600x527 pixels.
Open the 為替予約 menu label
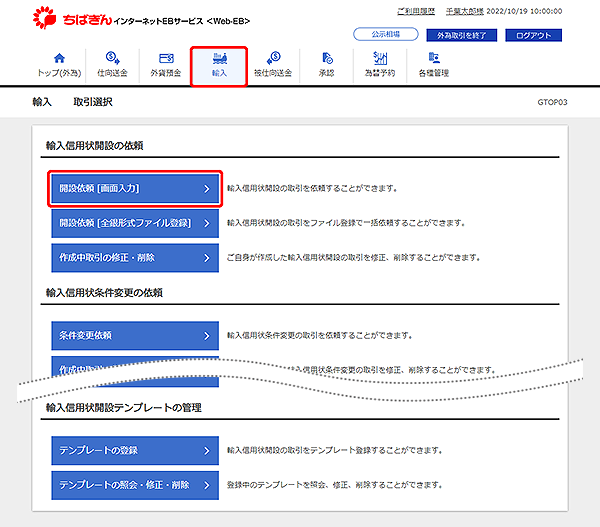click(380, 73)
